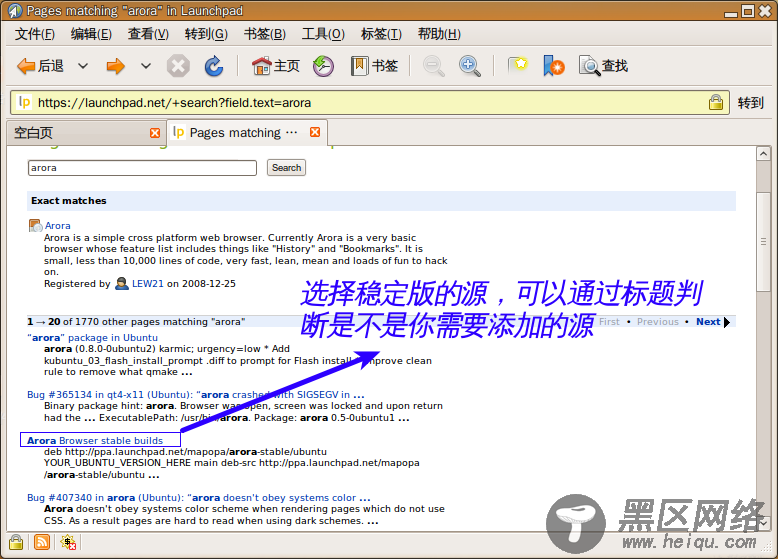Open the 标签(T) menu

[x=381, y=34]
